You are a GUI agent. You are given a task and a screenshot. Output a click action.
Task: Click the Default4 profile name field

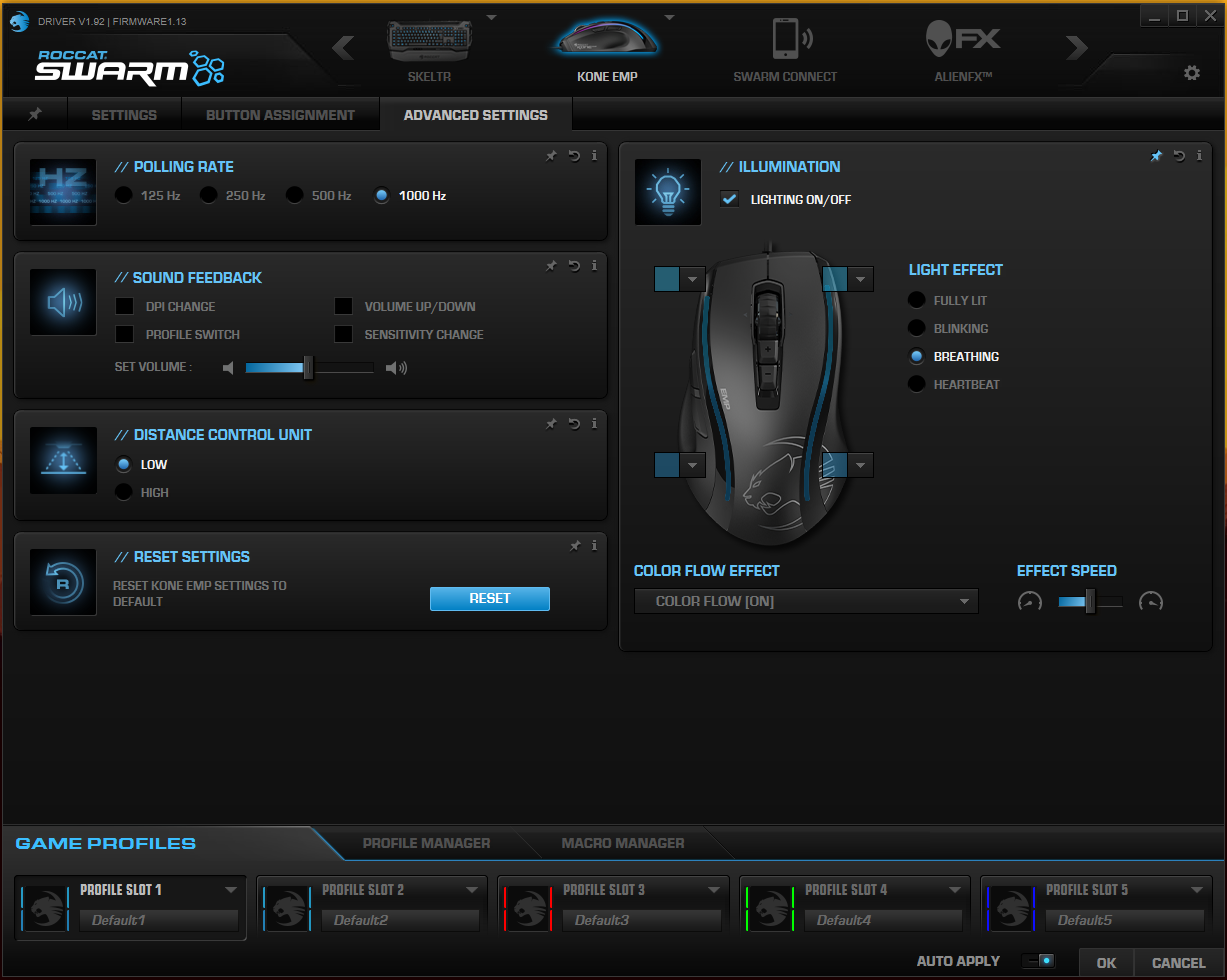pyautogui.click(x=884, y=920)
